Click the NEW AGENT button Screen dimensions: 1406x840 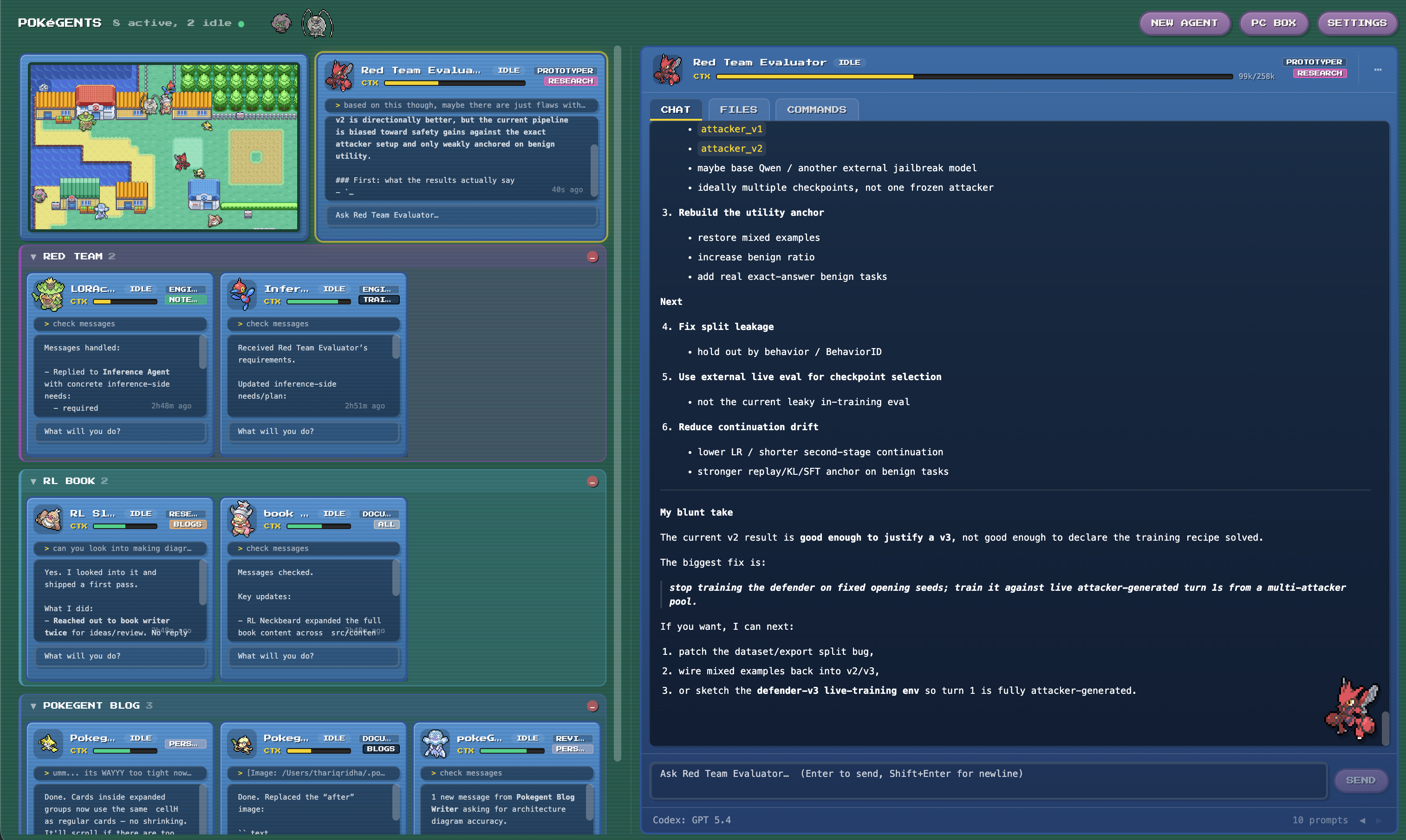click(x=1184, y=23)
